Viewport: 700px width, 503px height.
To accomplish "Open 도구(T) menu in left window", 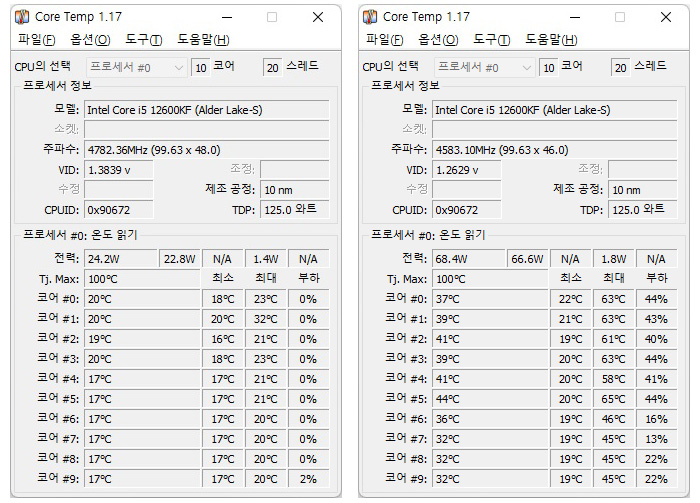I will tap(143, 40).
